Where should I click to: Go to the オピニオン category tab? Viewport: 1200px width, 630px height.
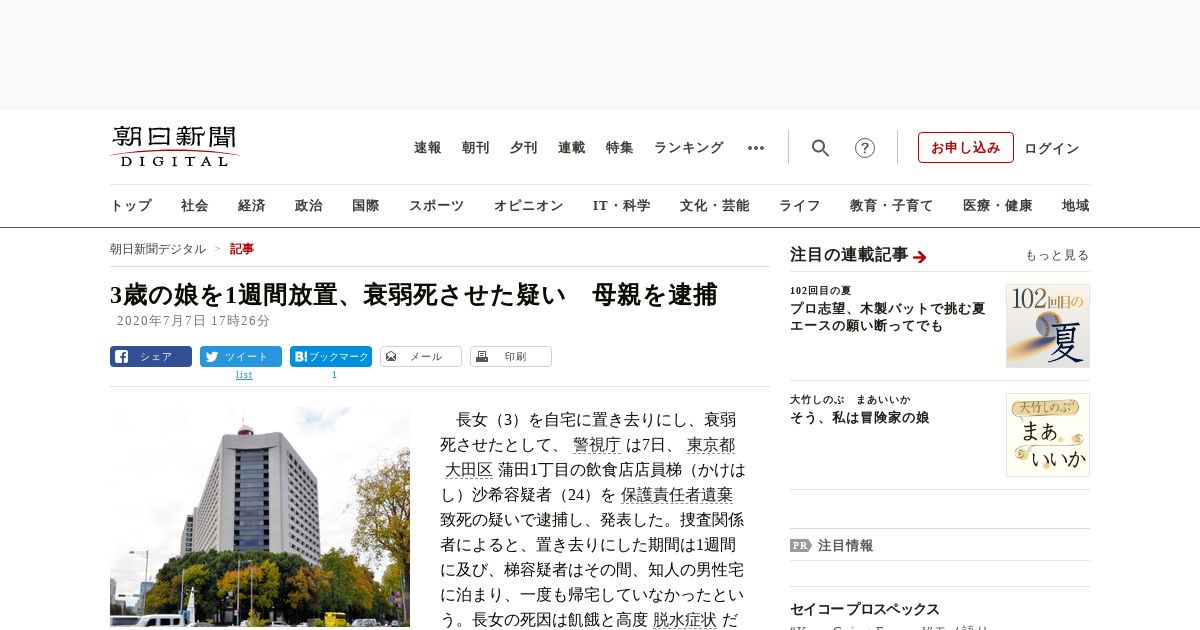[x=528, y=206]
